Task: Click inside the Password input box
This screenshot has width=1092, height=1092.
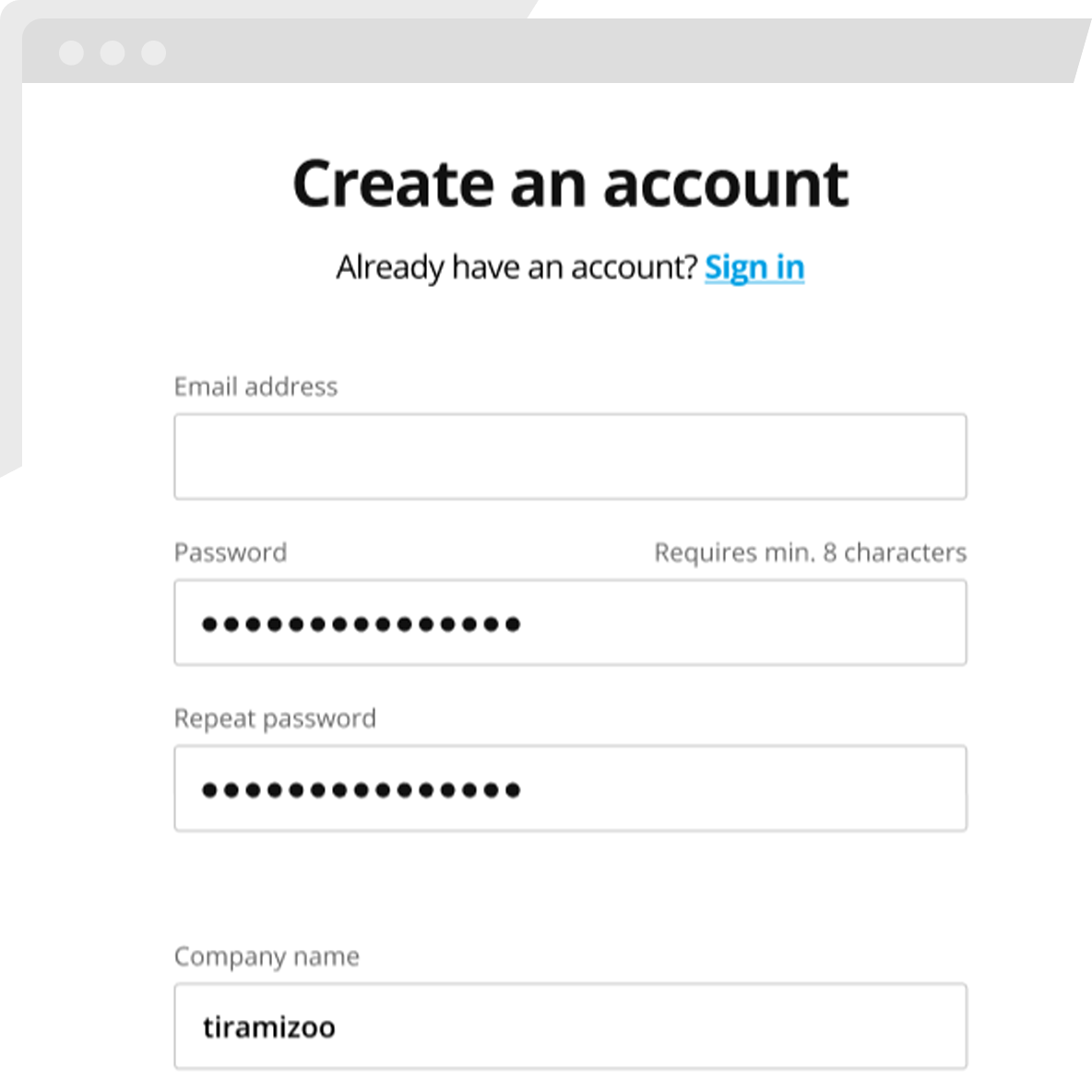Action: pos(738,623)
